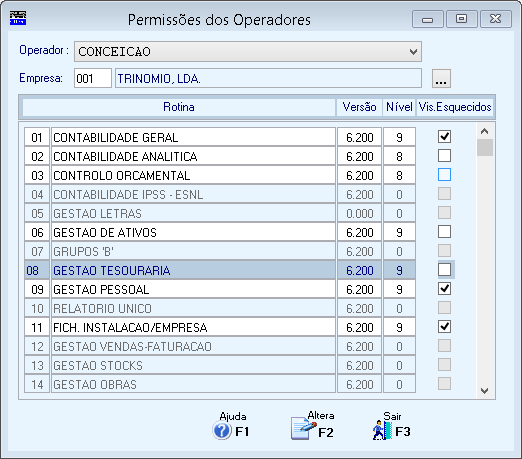Click the Nível value of Controlo Orcamental

(399, 175)
